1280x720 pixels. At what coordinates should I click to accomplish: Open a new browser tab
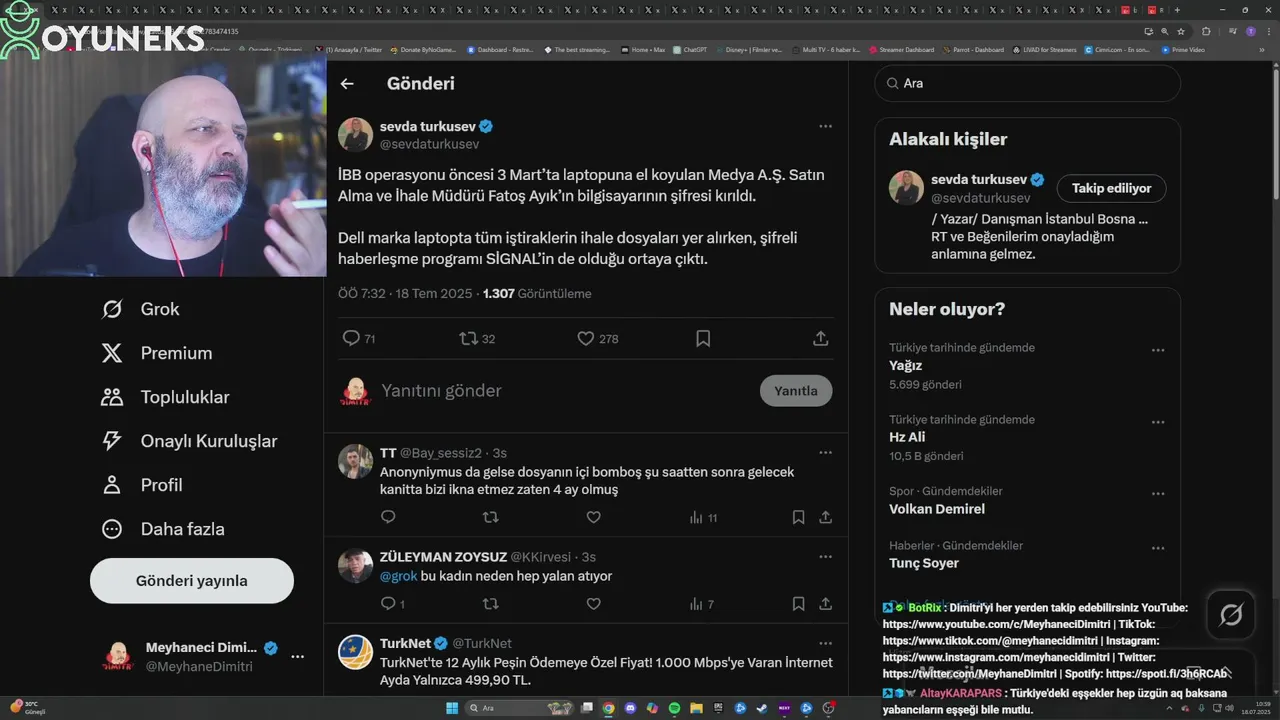1175,10
